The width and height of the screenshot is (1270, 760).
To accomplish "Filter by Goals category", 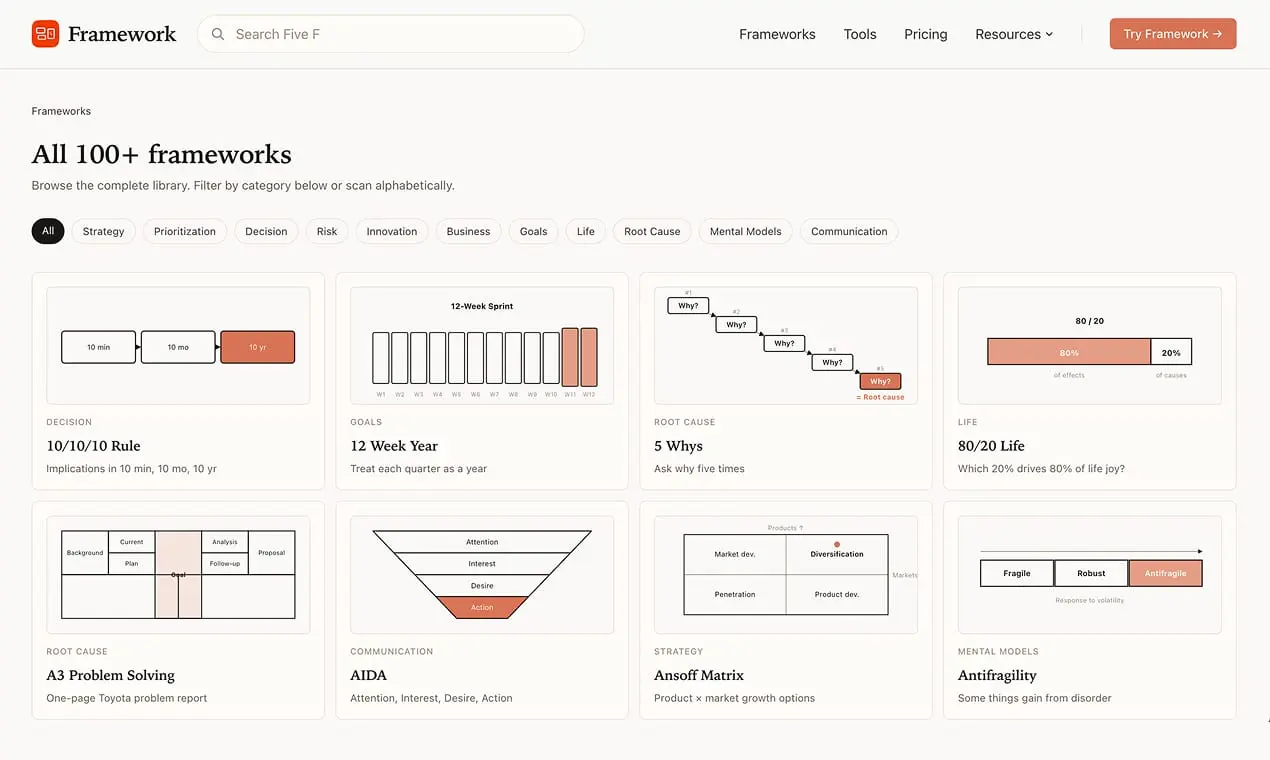I will click(534, 231).
